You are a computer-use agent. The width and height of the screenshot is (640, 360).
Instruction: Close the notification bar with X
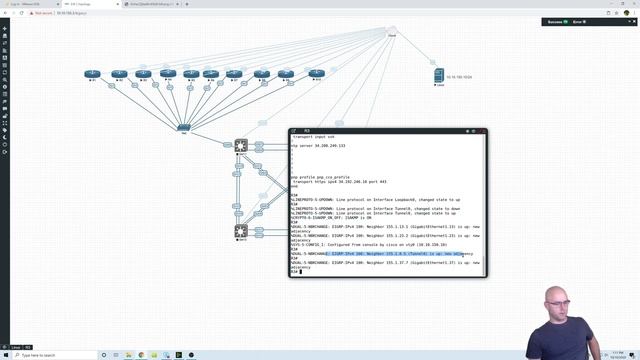point(634,22)
